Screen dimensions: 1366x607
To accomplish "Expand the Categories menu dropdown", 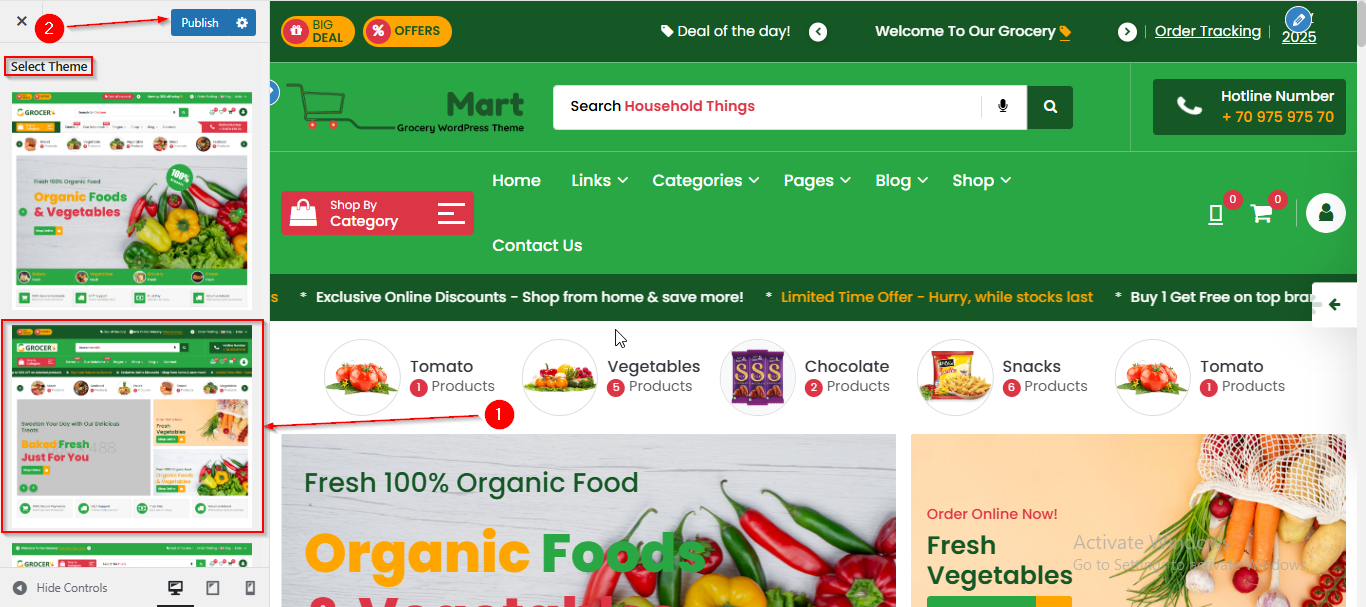I will click(705, 181).
